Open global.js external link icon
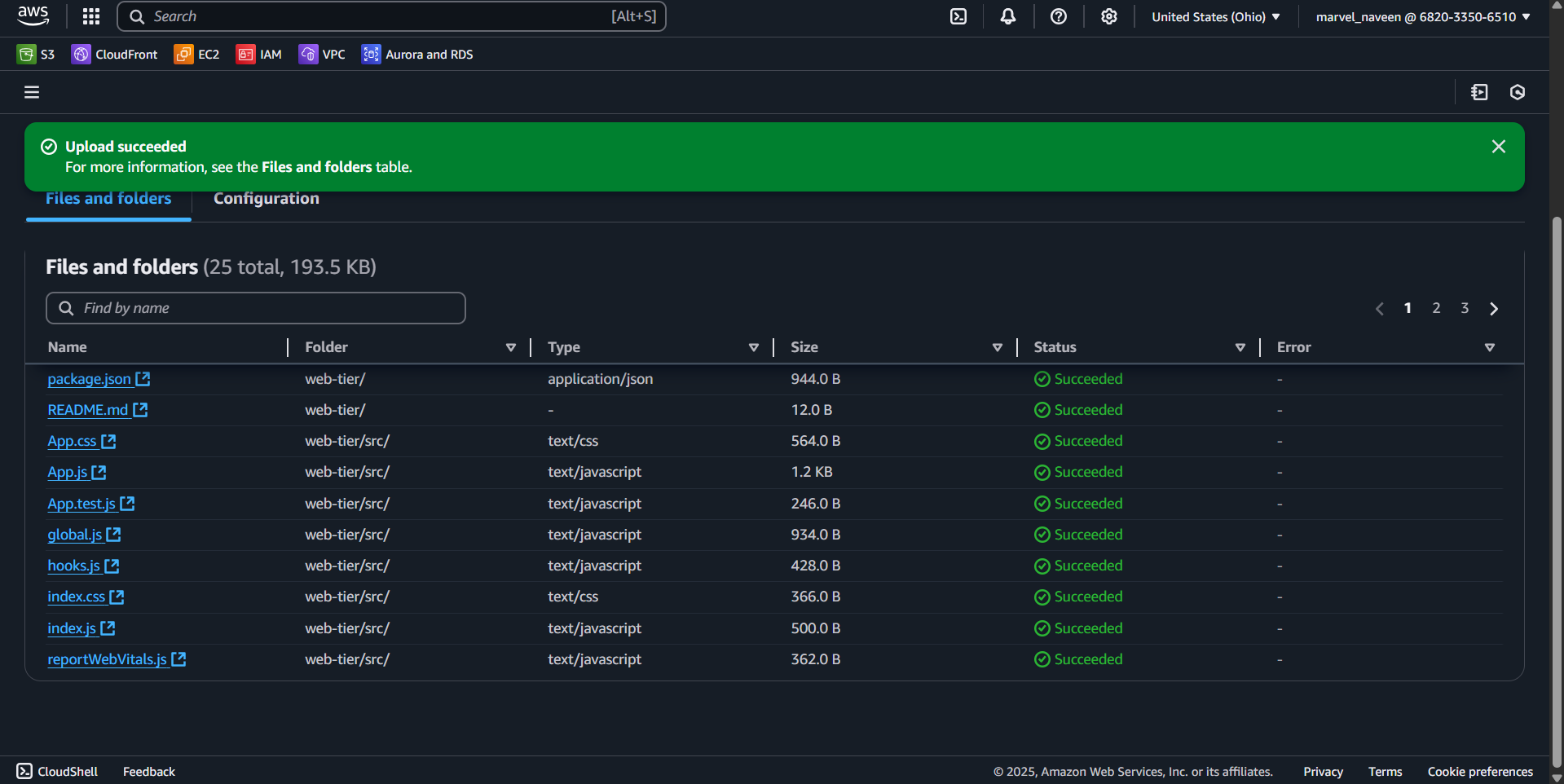This screenshot has width=1564, height=784. coord(113,535)
